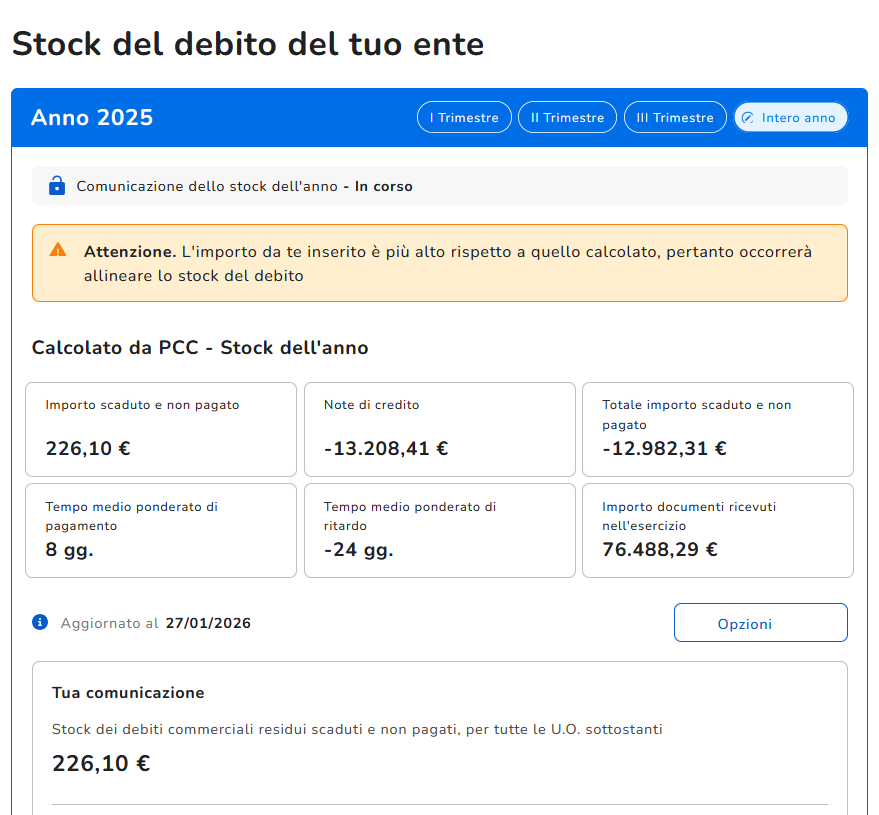
Task: Select the II Trimestre tab
Action: 567,118
